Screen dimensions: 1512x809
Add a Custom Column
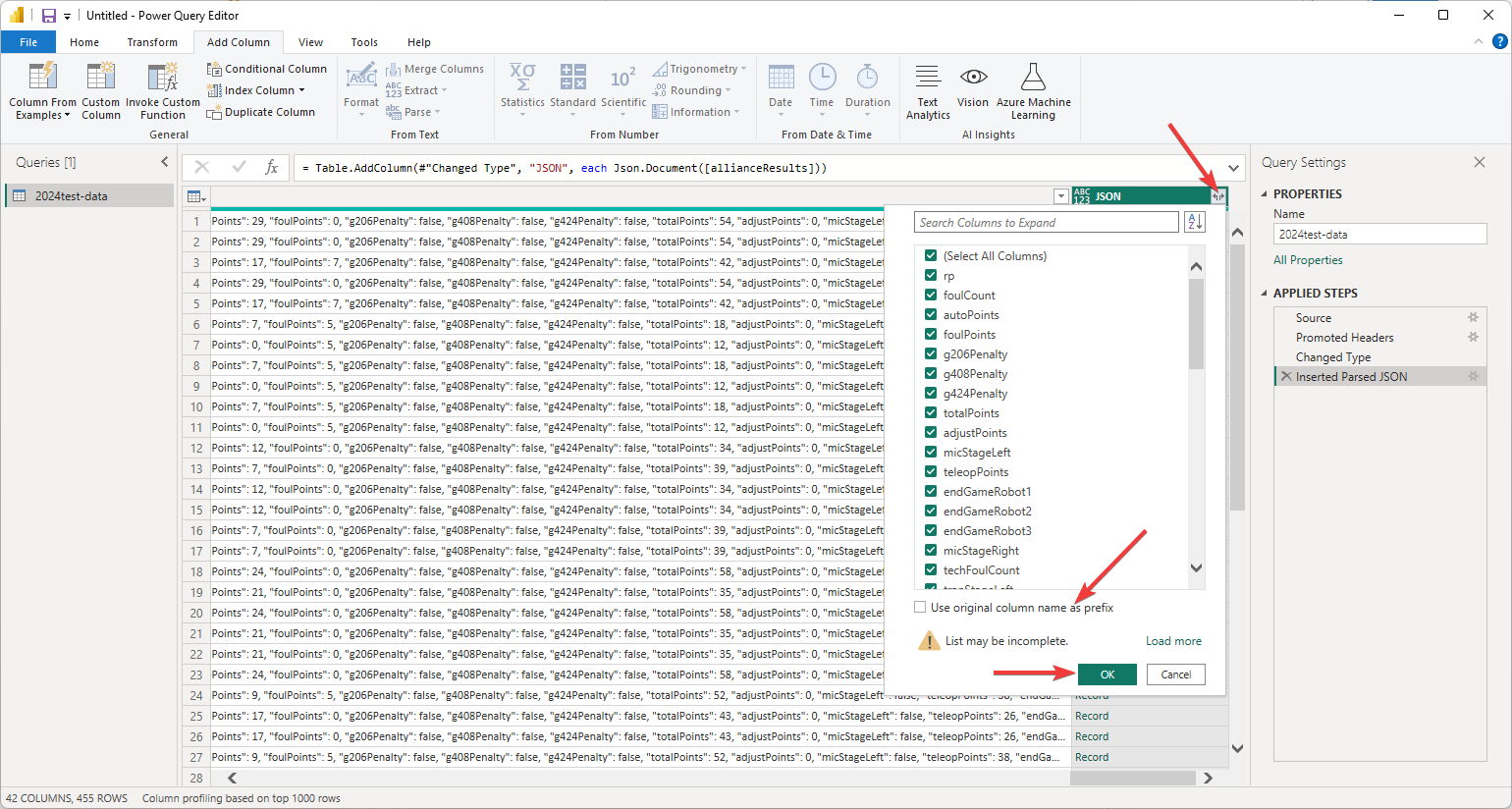click(100, 90)
